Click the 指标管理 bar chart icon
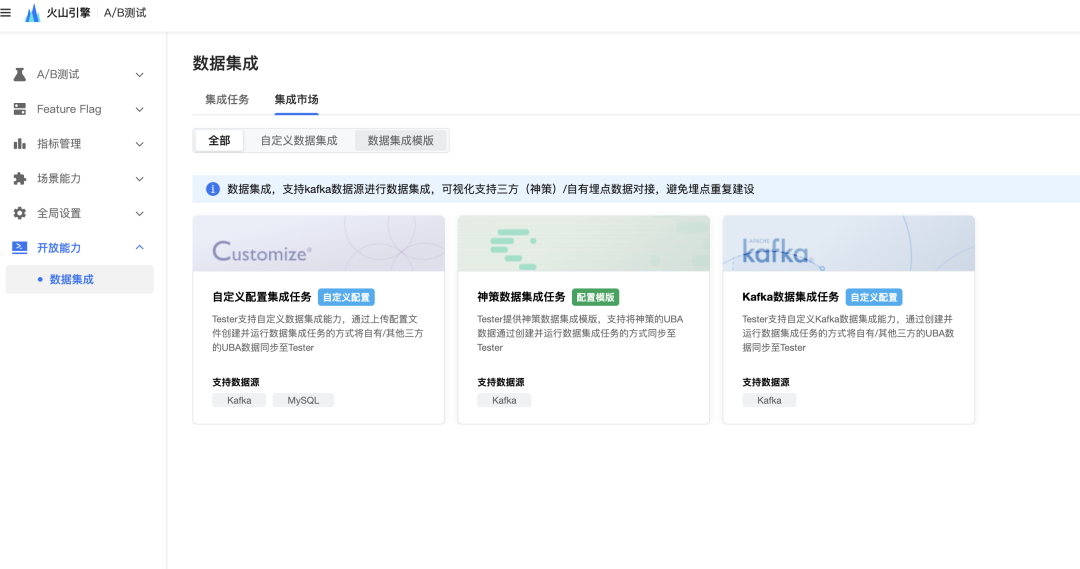This screenshot has width=1080, height=569. point(20,143)
